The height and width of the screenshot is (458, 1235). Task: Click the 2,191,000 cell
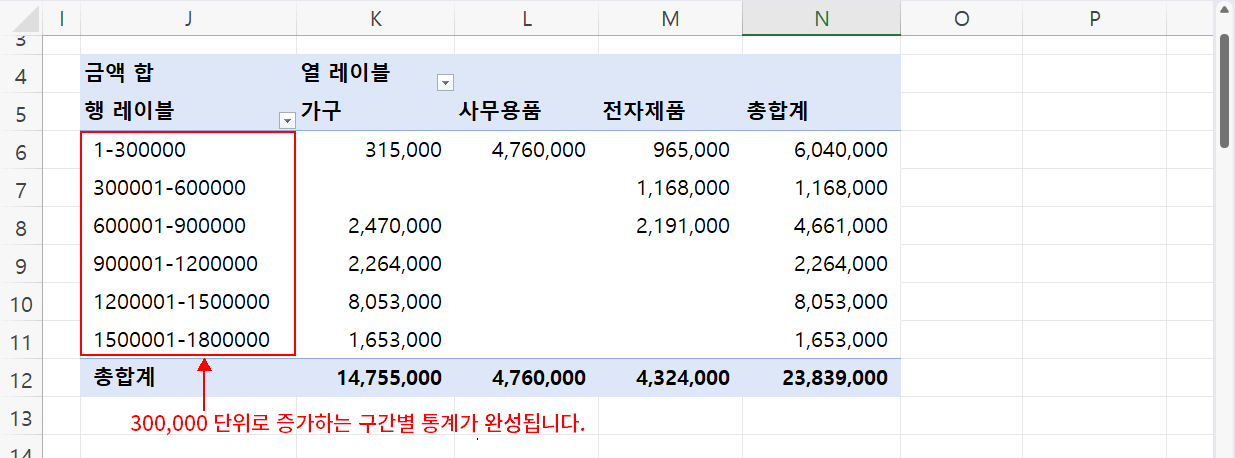tap(670, 225)
